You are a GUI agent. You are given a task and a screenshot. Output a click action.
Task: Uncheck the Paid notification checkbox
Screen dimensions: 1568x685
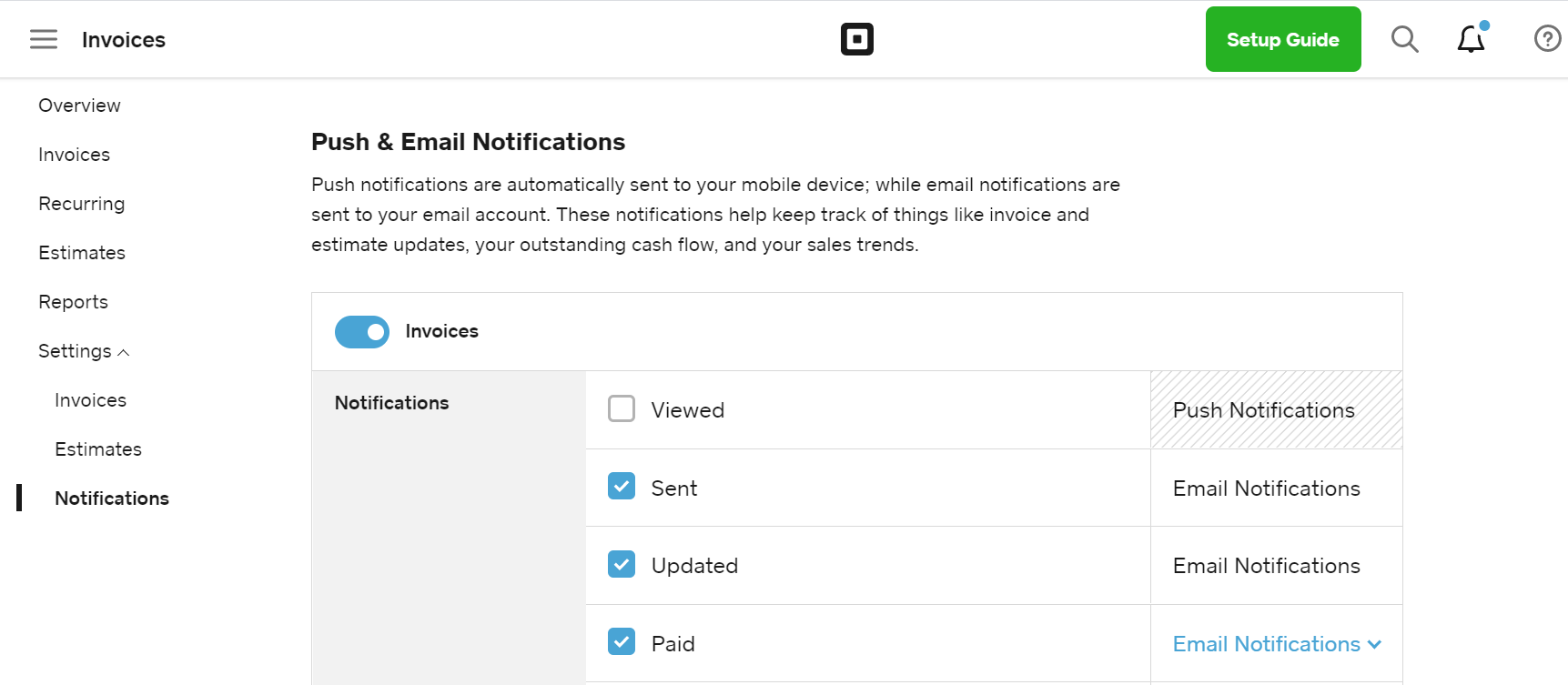tap(622, 642)
